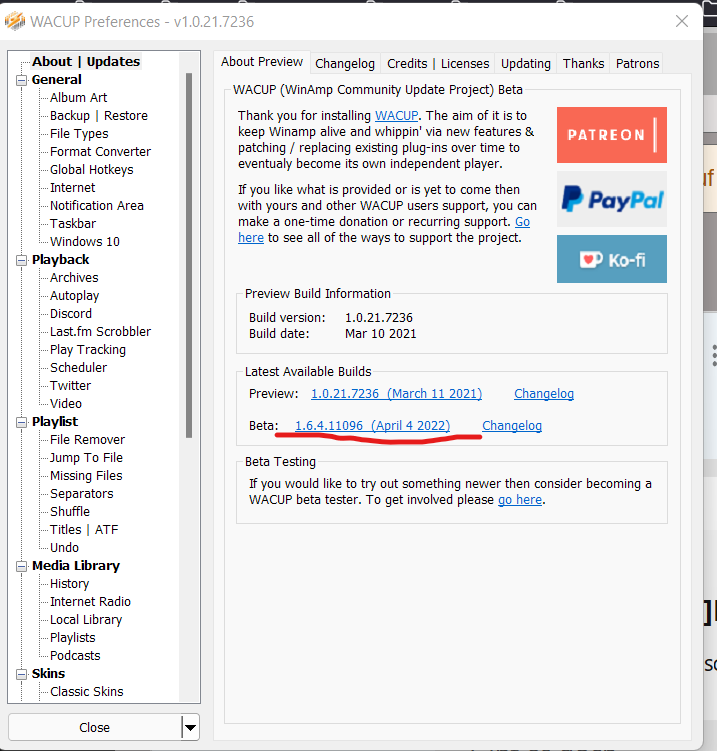Click the tree view vertical scrollbar
717x751 pixels.
[189, 255]
